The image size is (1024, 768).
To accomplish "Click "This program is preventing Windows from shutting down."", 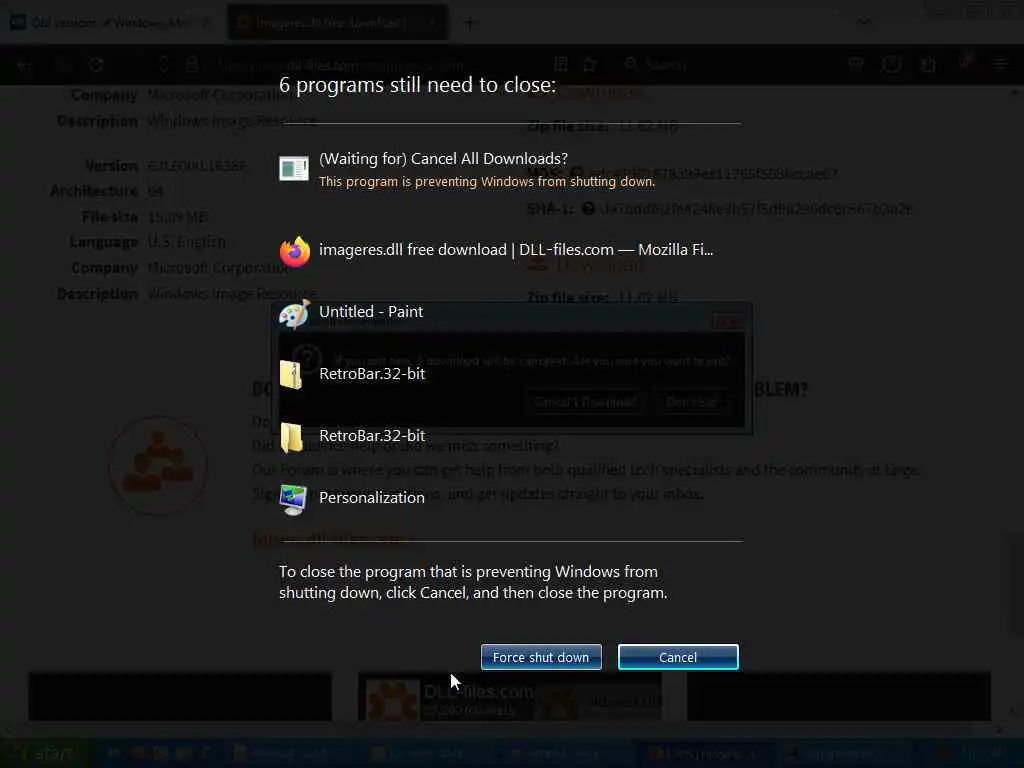I will click(487, 182).
